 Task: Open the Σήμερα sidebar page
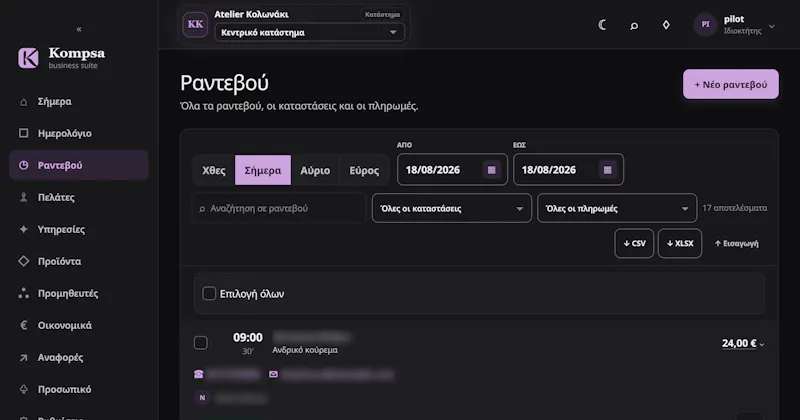click(79, 102)
